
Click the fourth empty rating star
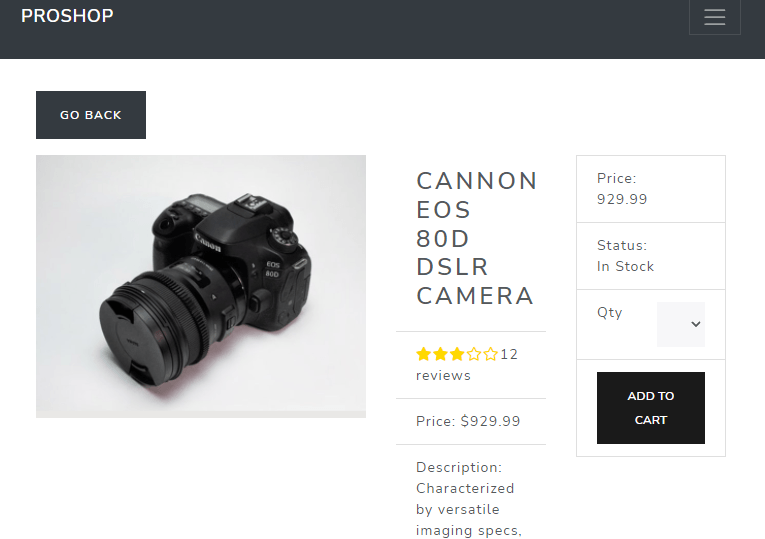474,354
